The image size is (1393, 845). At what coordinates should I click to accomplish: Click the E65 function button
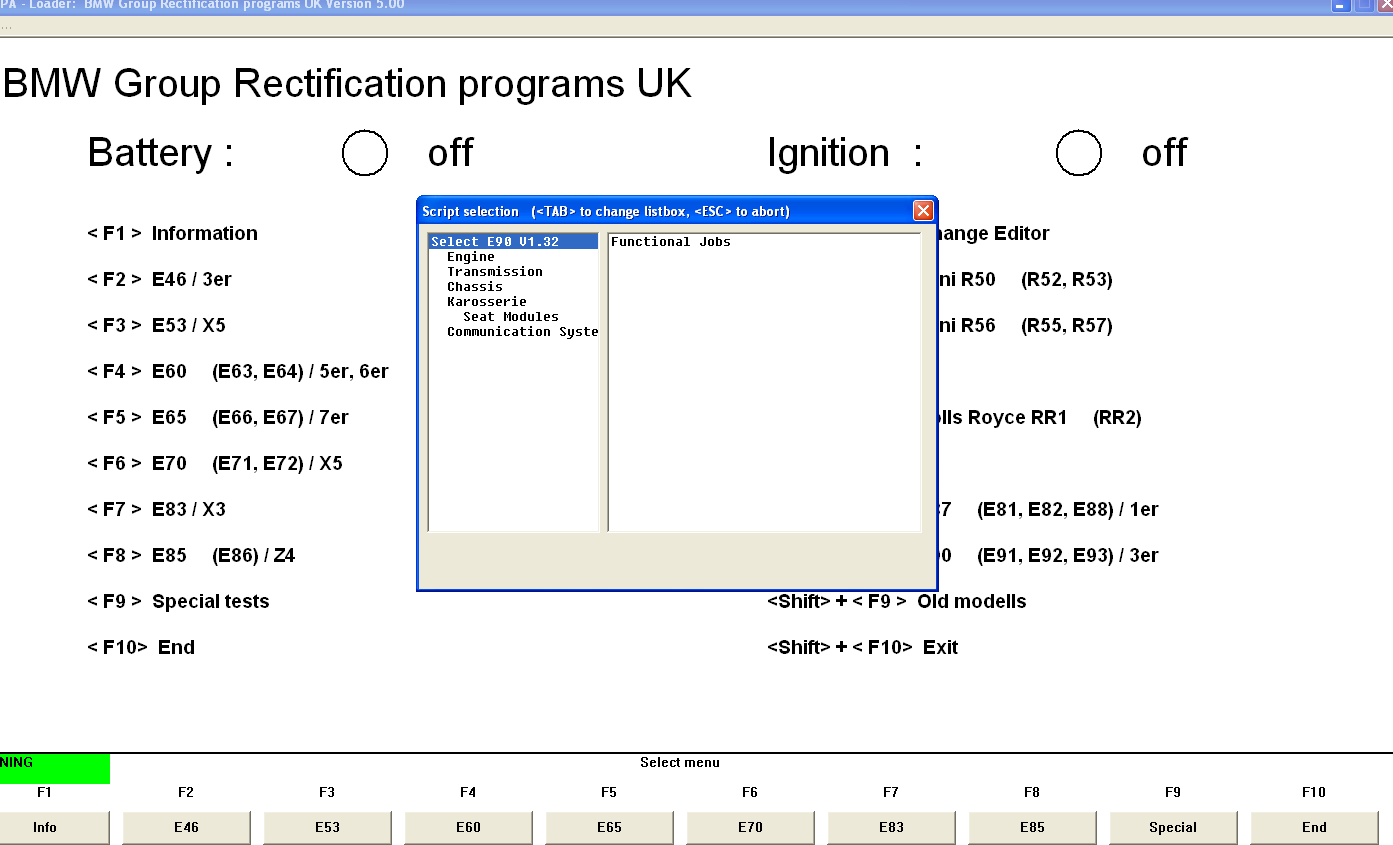point(609,827)
